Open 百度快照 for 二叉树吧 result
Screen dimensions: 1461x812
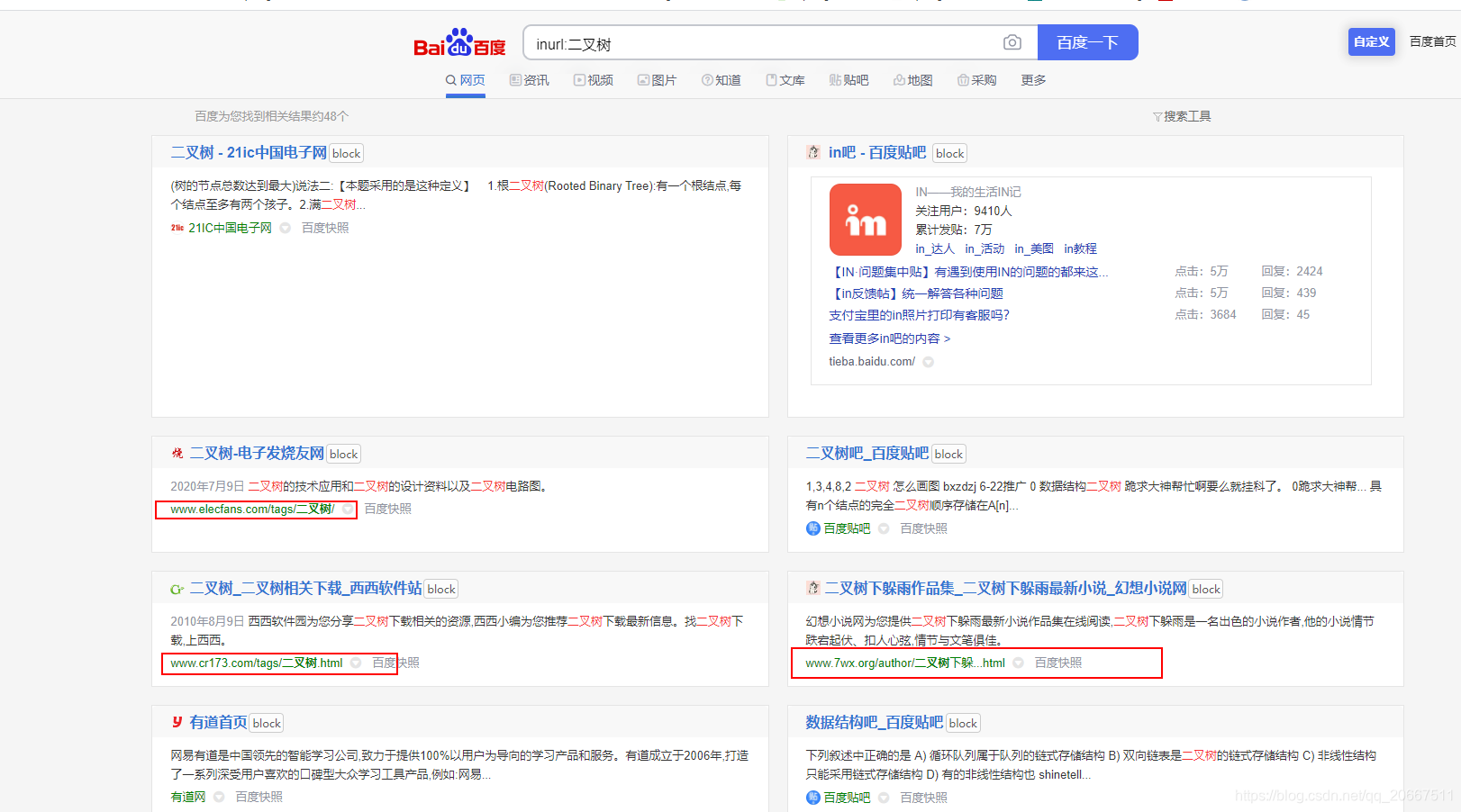(923, 528)
